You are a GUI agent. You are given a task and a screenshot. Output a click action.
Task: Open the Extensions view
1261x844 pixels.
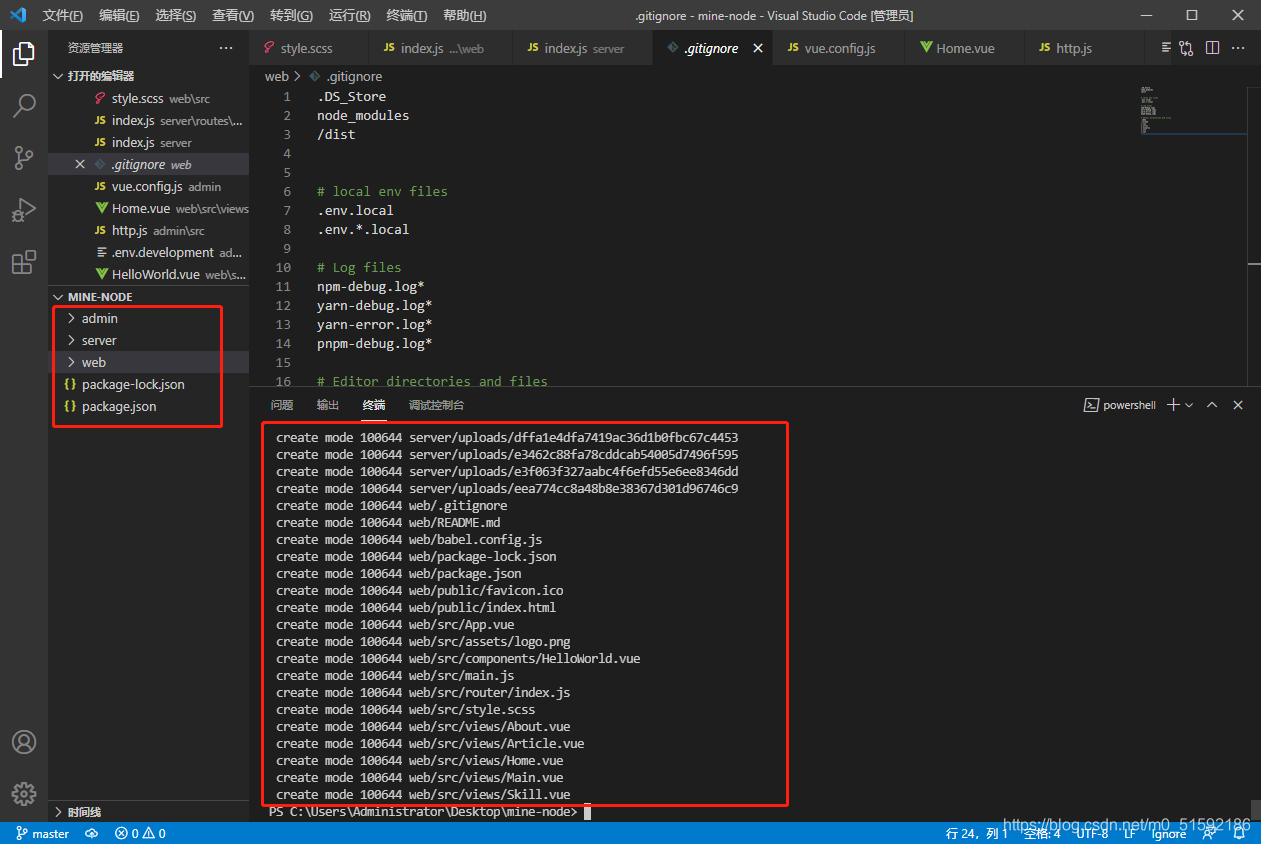coord(24,262)
